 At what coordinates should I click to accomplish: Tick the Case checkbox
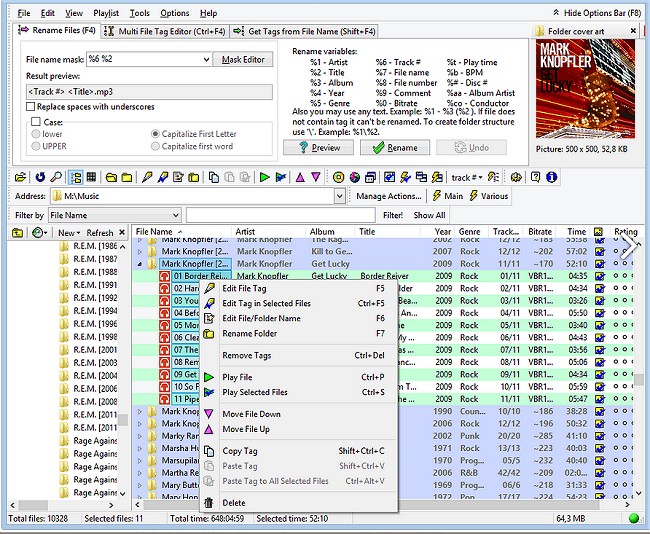[x=36, y=123]
